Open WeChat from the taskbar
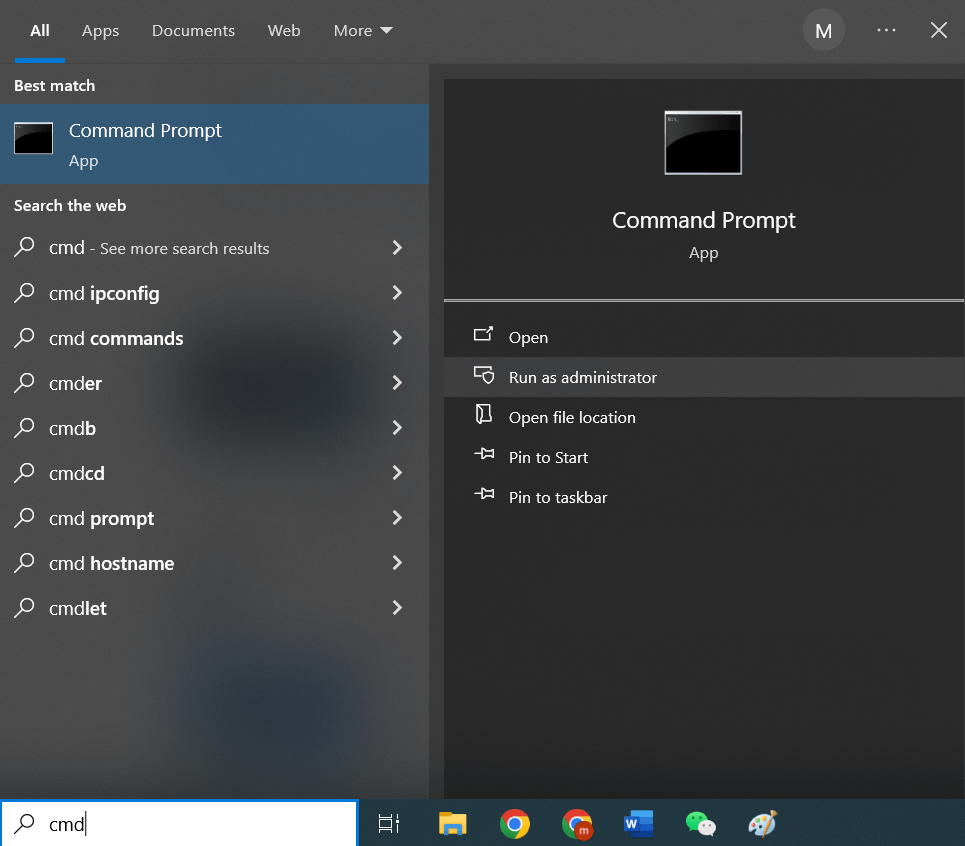Viewport: 965px width, 846px height. coord(700,823)
